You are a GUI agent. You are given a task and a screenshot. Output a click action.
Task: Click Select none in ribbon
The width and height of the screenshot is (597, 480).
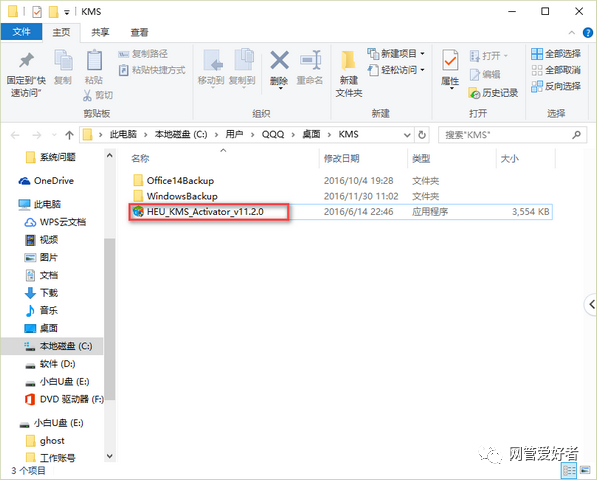click(x=556, y=70)
